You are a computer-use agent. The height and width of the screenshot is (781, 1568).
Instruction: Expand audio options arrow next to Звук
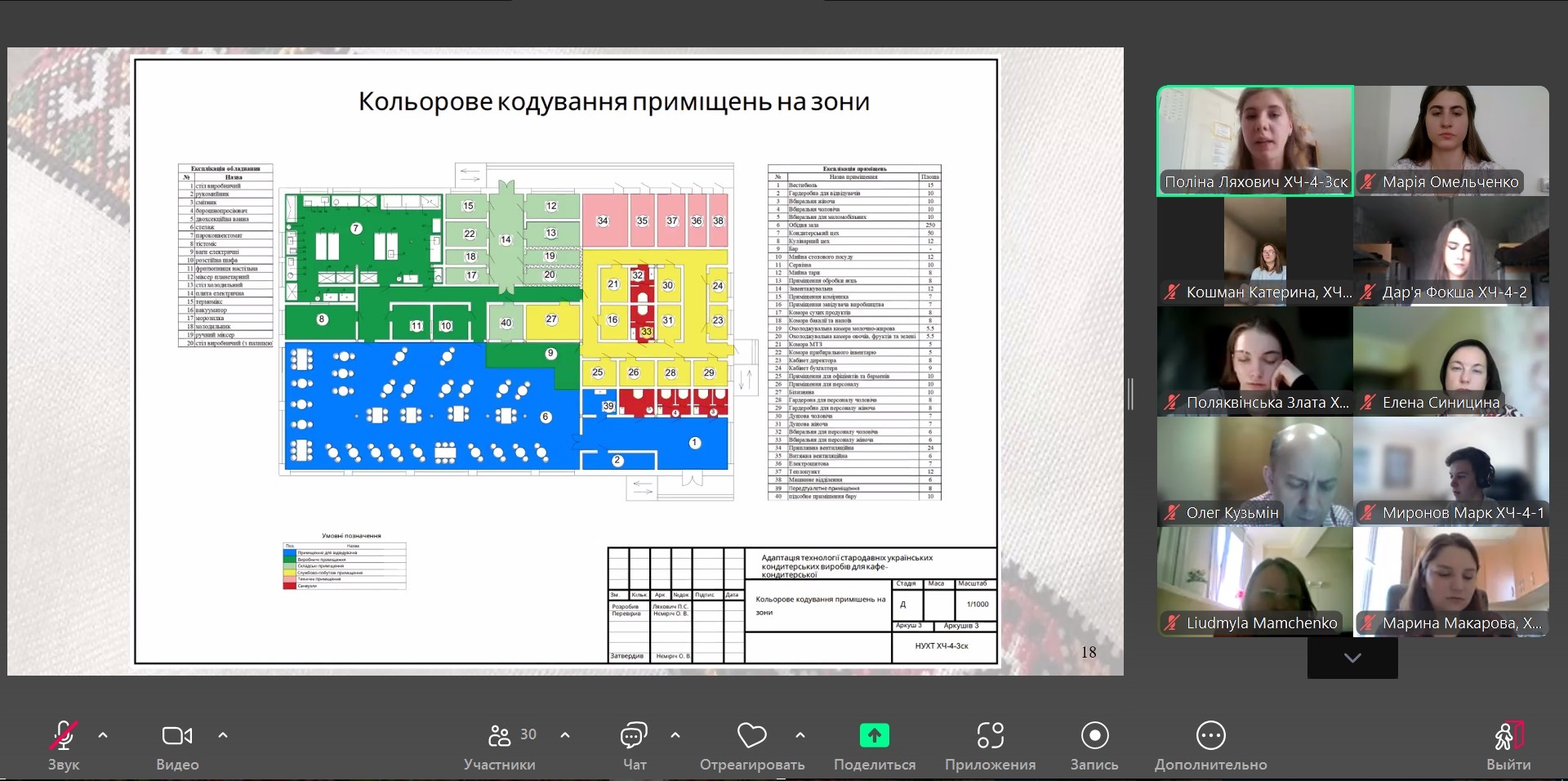pos(103,735)
